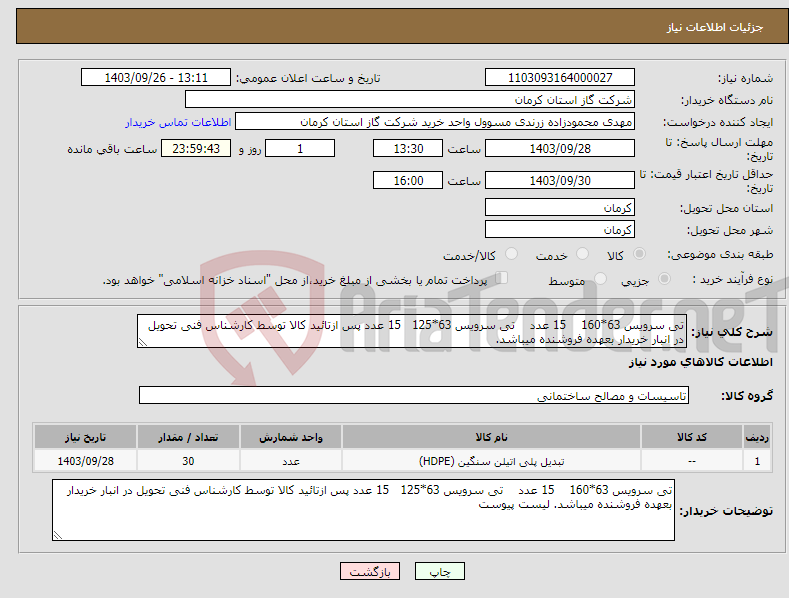
Task: Click the quantity cell showing 30
Action: 188,461
